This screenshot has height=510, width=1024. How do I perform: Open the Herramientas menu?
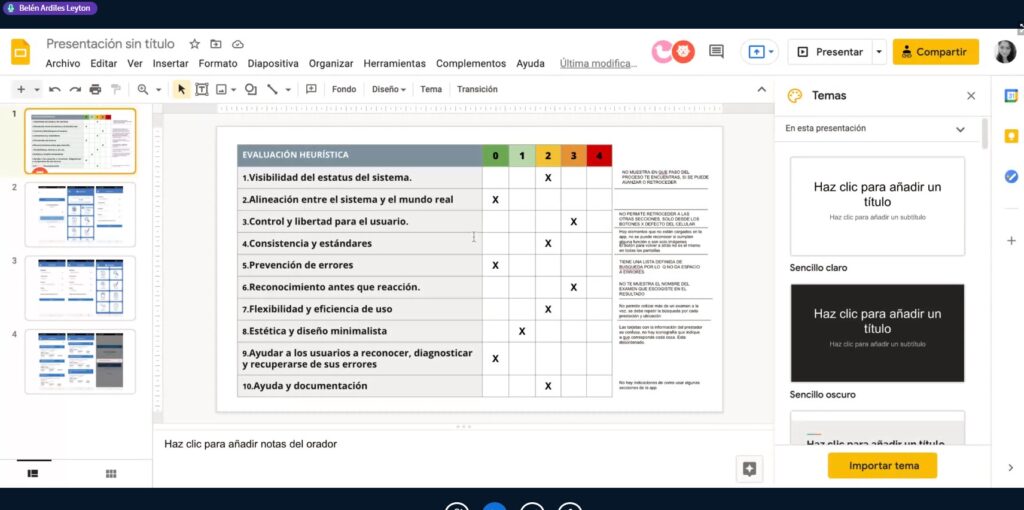(x=394, y=63)
